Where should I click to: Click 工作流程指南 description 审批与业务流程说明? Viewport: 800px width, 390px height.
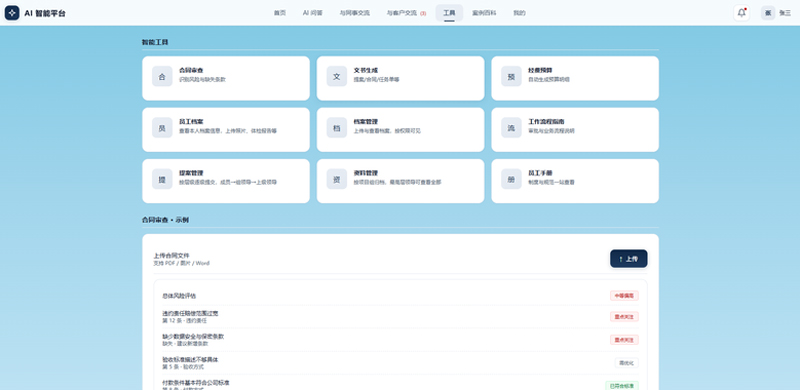552,131
